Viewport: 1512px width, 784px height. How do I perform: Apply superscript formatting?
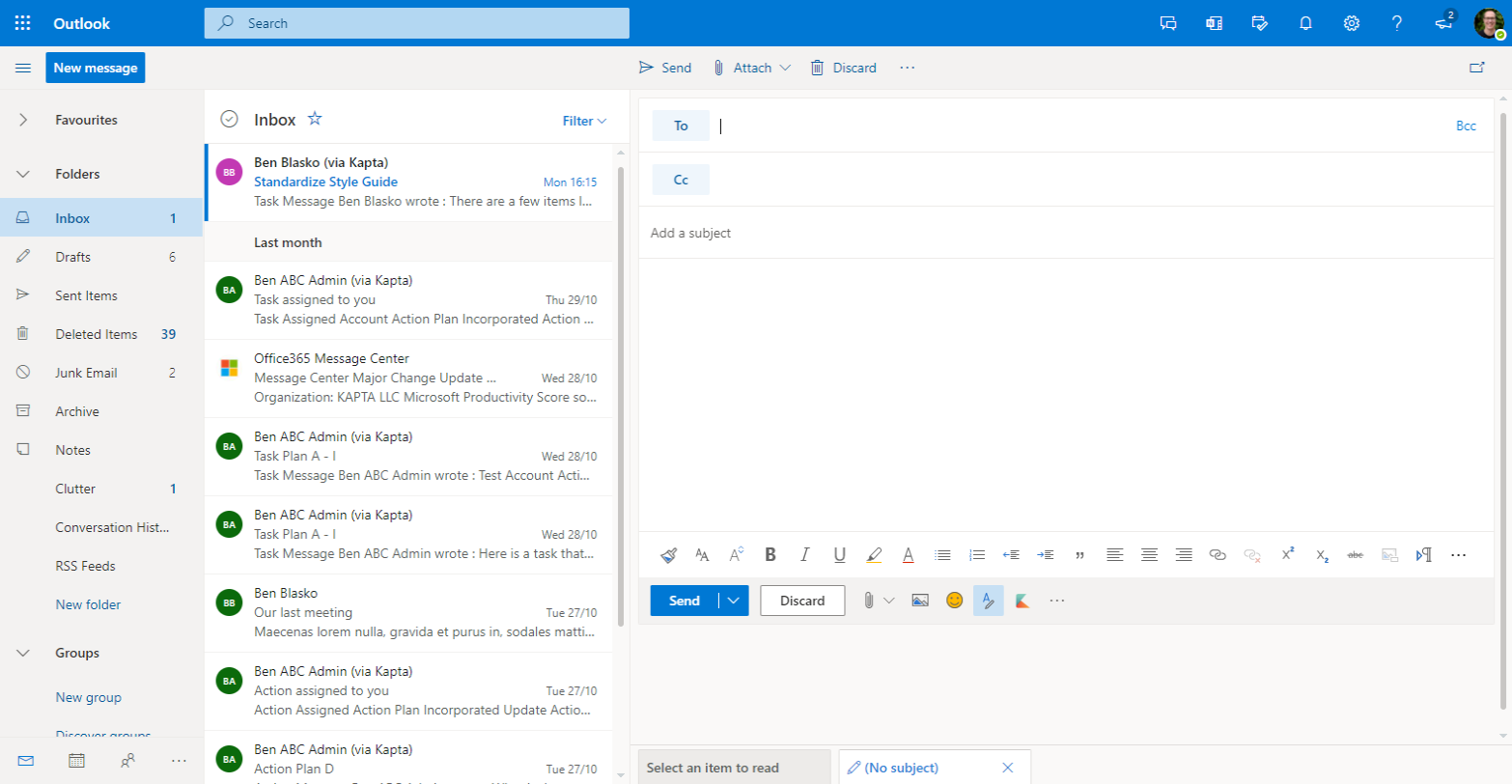point(1286,555)
